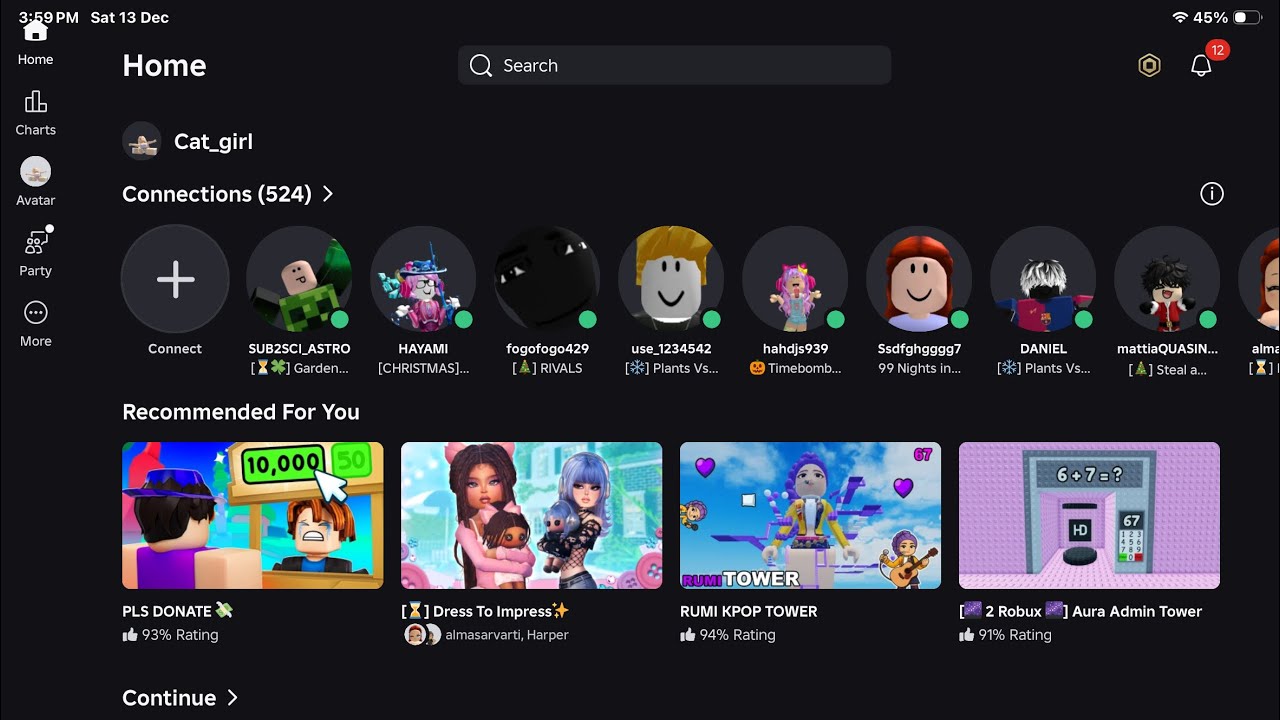Screen dimensions: 1280x720
Task: Click the fogofogo429 username
Action: (547, 349)
